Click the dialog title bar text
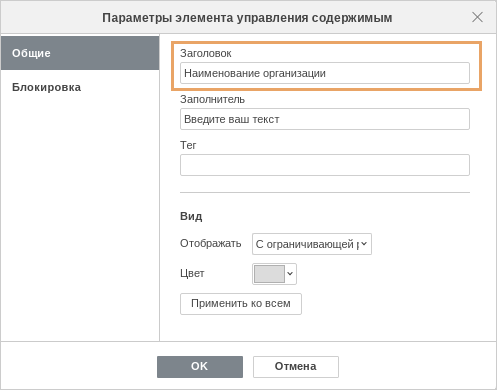This screenshot has height=390, width=497. [x=247, y=18]
